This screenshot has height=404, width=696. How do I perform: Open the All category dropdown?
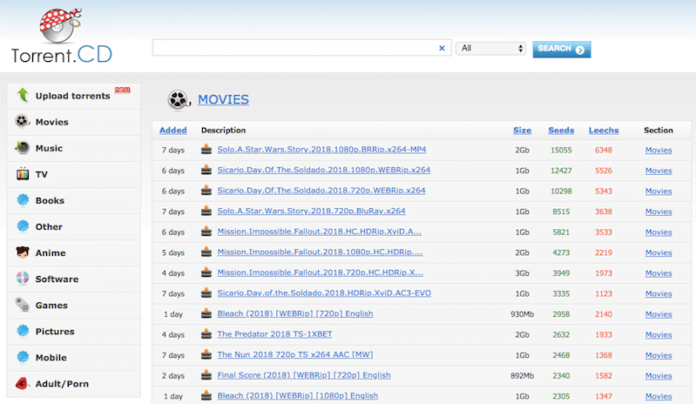491,48
